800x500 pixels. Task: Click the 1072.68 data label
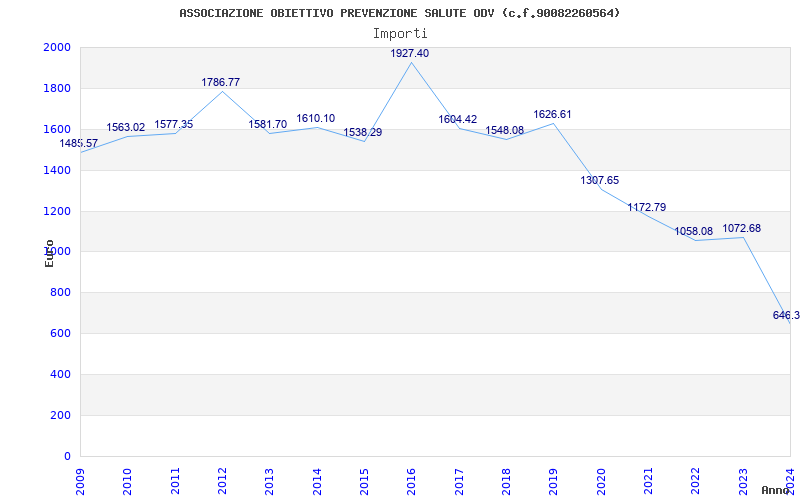[x=741, y=228]
